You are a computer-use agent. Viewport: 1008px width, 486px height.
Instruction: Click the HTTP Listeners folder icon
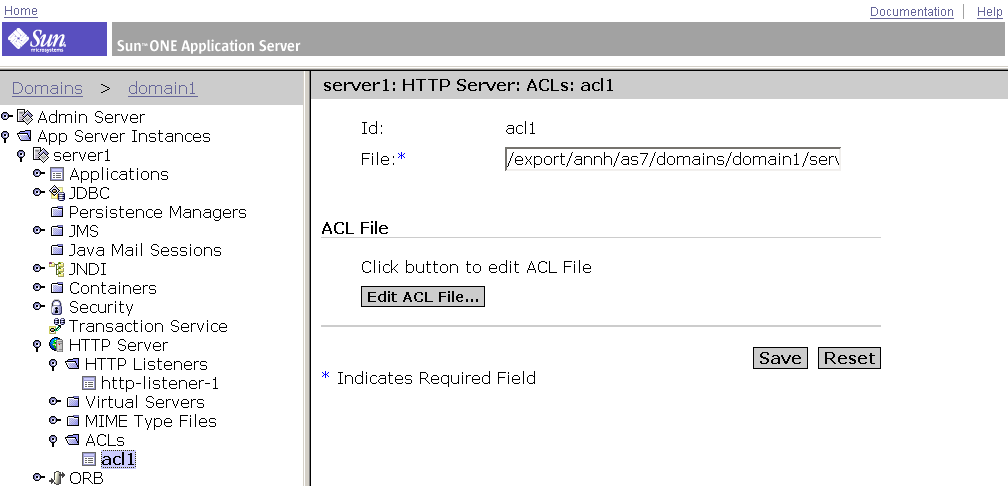click(73, 364)
